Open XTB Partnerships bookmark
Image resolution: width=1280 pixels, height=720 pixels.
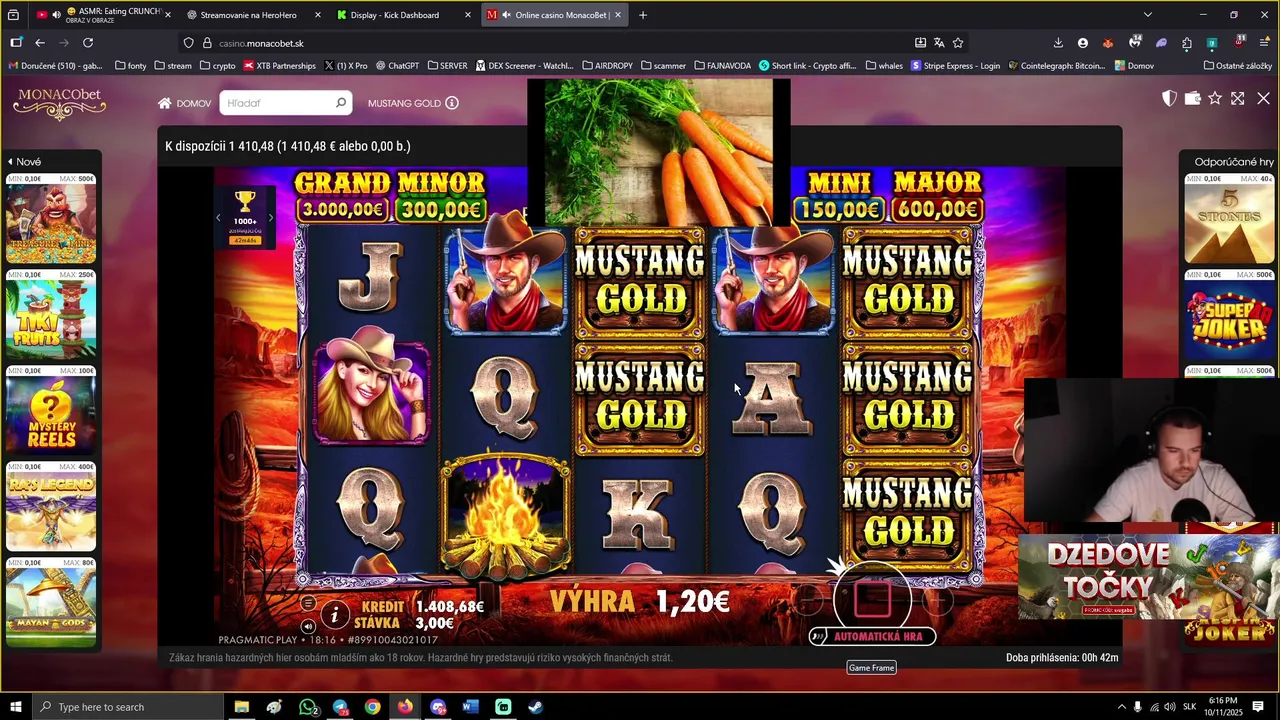click(x=279, y=66)
